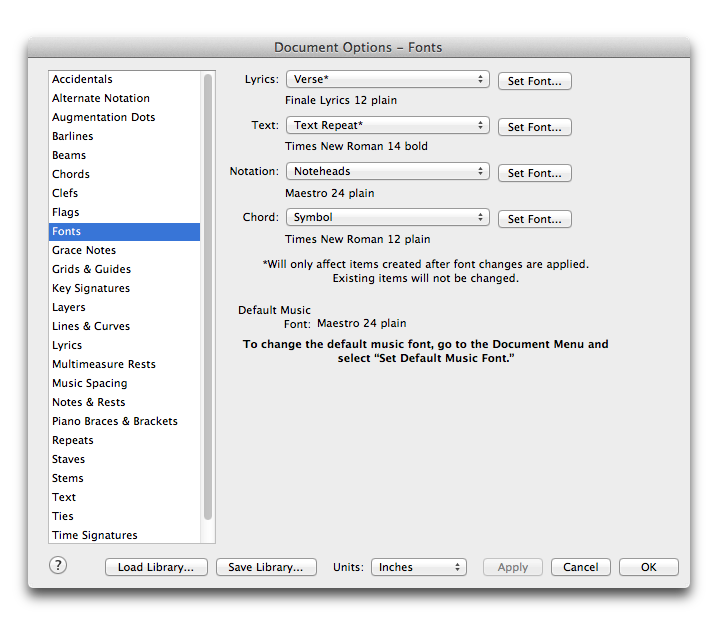Select Chords category
718x624 pixels.
(x=124, y=174)
